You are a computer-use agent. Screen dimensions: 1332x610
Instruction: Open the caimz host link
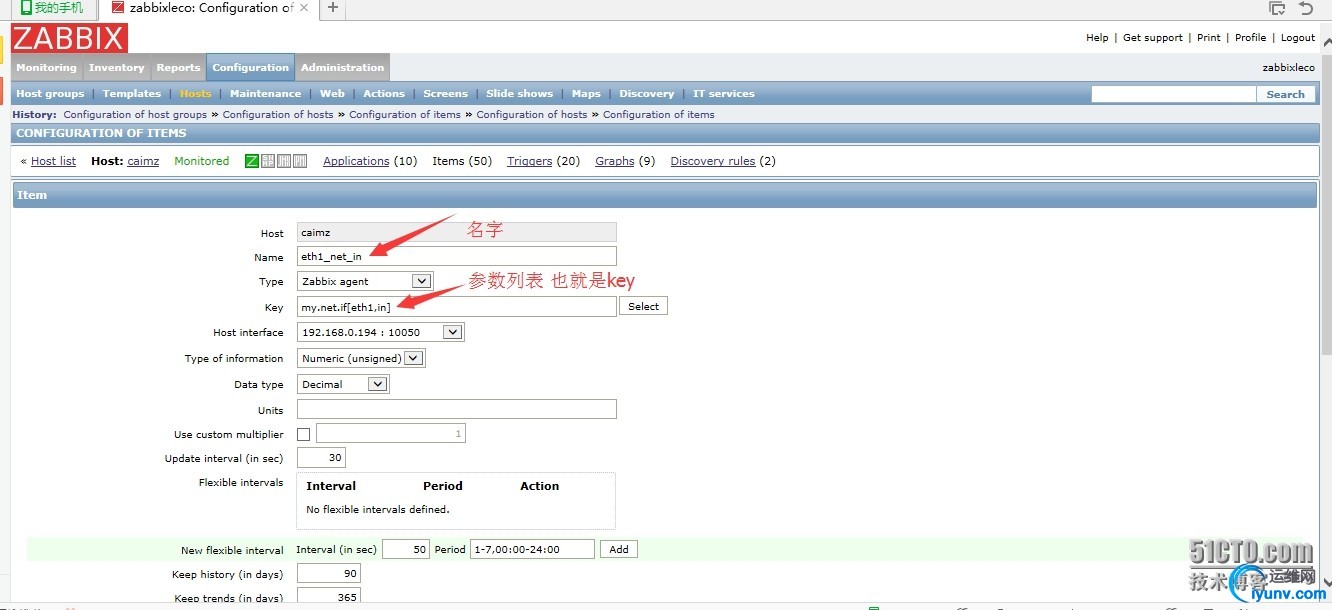[x=143, y=161]
